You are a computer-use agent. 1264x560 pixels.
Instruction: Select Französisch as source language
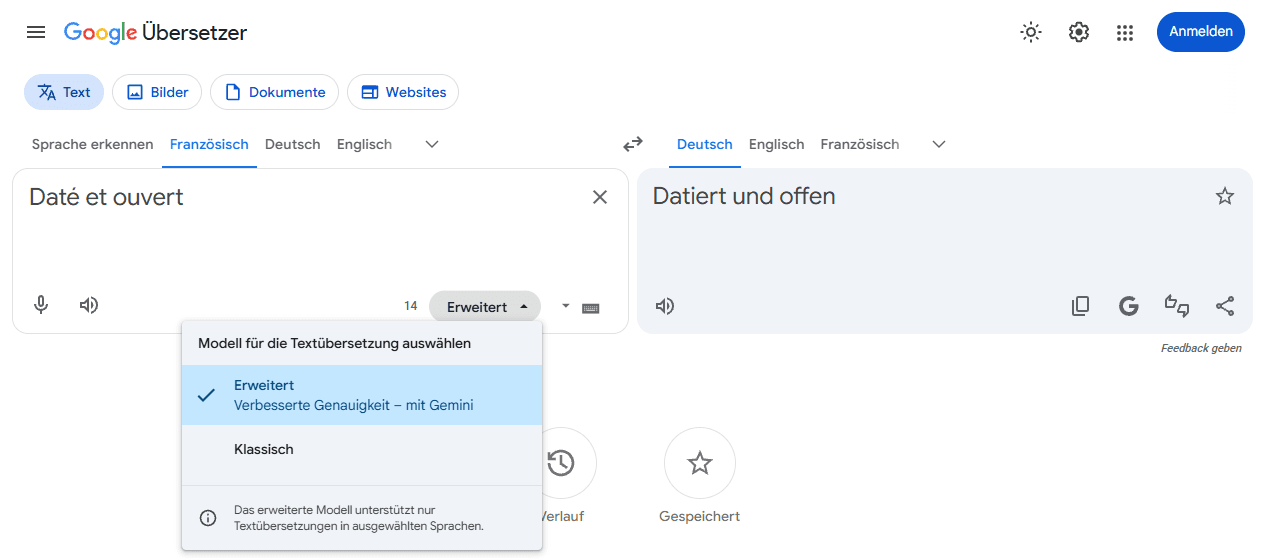click(x=209, y=144)
